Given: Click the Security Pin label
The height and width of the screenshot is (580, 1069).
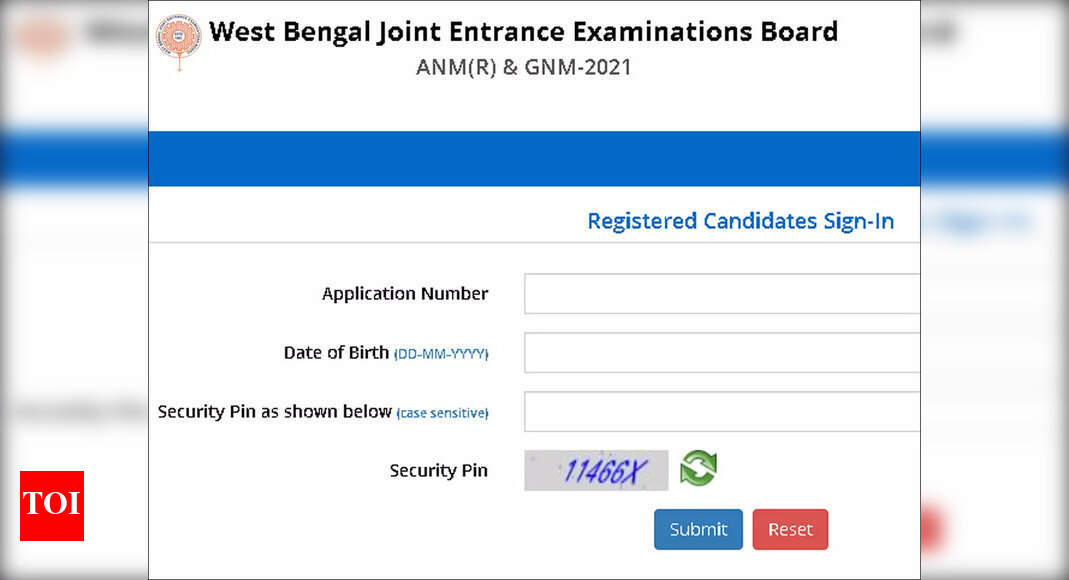Looking at the screenshot, I should click(438, 471).
